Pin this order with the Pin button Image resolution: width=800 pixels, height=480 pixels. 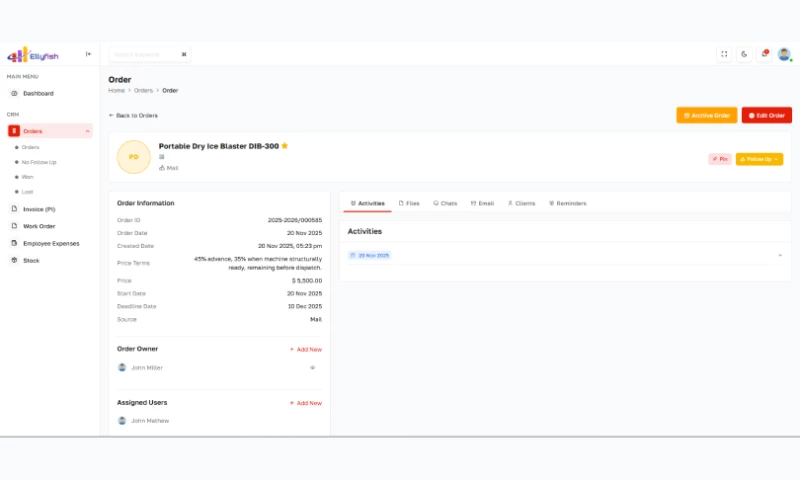click(x=719, y=159)
